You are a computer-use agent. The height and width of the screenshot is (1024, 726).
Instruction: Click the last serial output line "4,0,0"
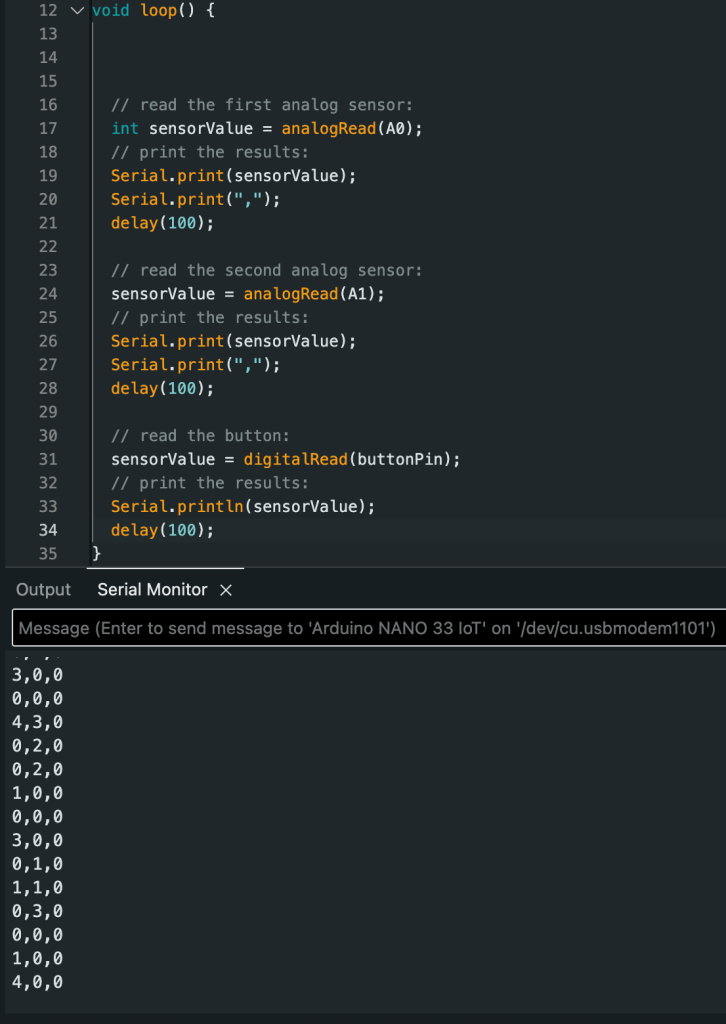click(x=37, y=982)
